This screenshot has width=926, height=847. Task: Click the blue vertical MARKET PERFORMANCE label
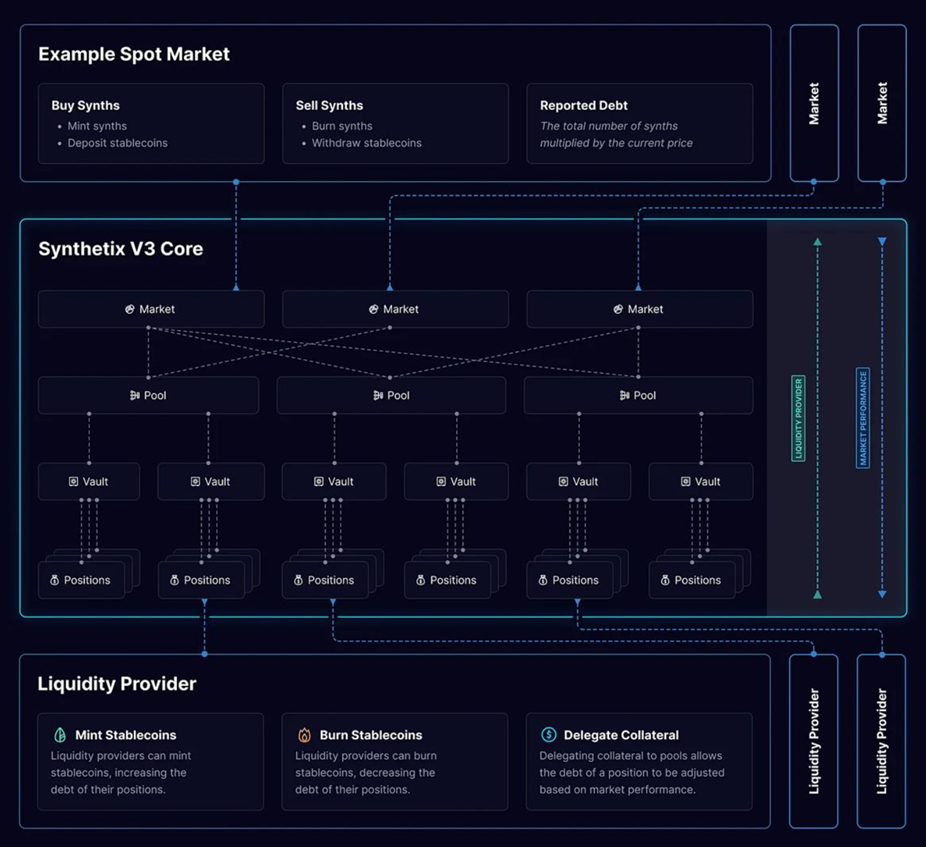coord(863,418)
